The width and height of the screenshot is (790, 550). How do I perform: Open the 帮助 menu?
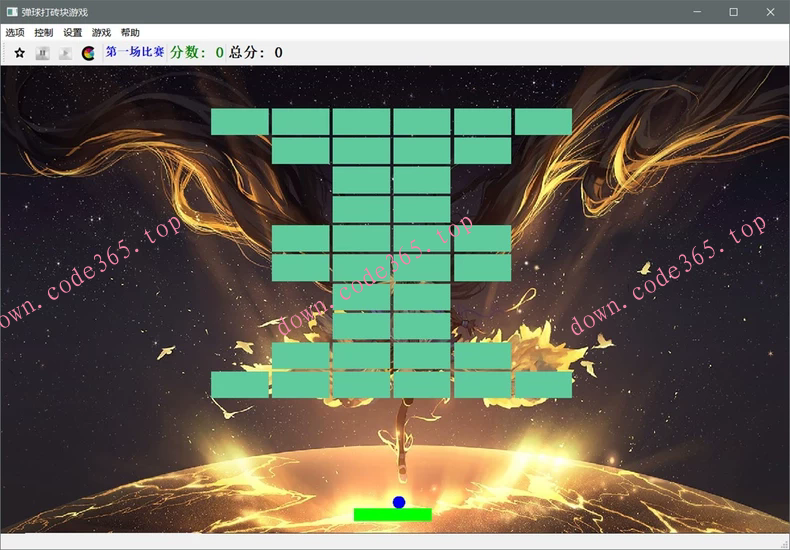(x=130, y=33)
